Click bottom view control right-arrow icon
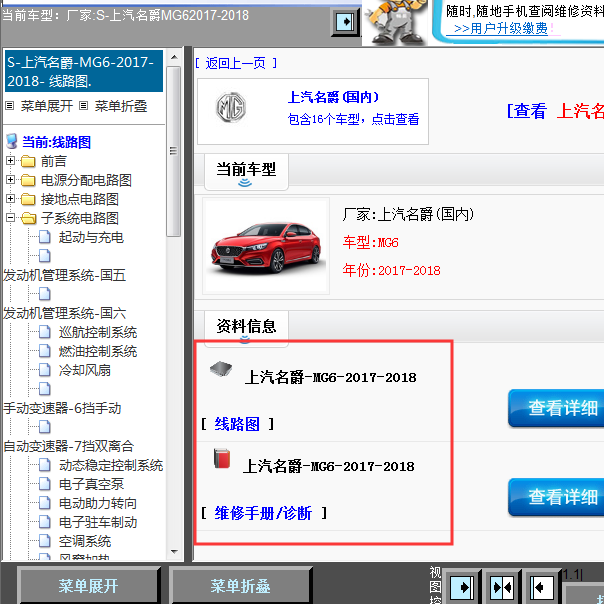This screenshot has height=604, width=604. 462,587
